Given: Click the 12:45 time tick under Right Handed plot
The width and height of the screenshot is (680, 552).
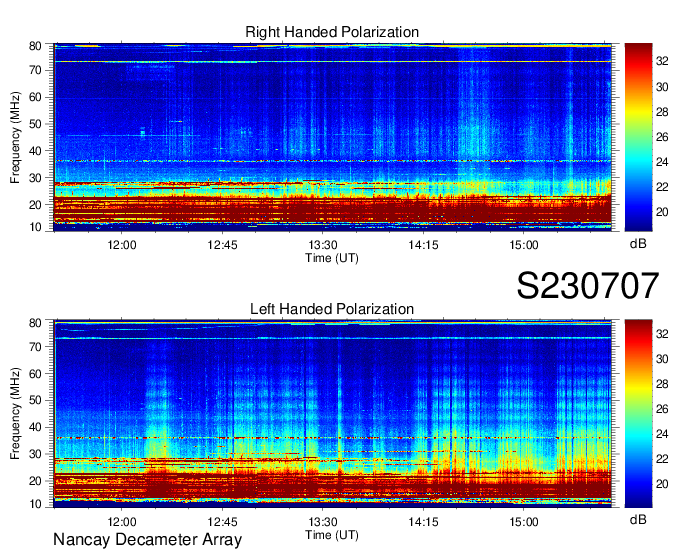Looking at the screenshot, I should click(x=222, y=245).
